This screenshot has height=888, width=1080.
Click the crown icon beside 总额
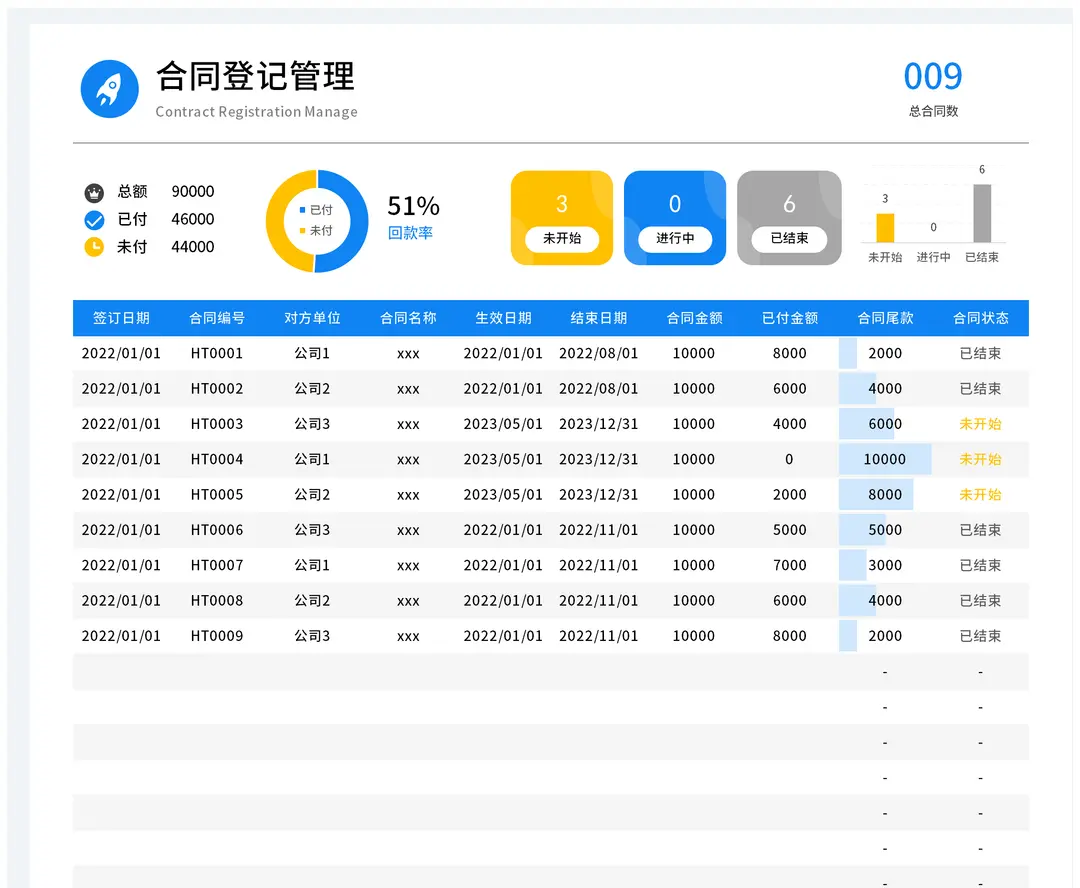[x=94, y=193]
